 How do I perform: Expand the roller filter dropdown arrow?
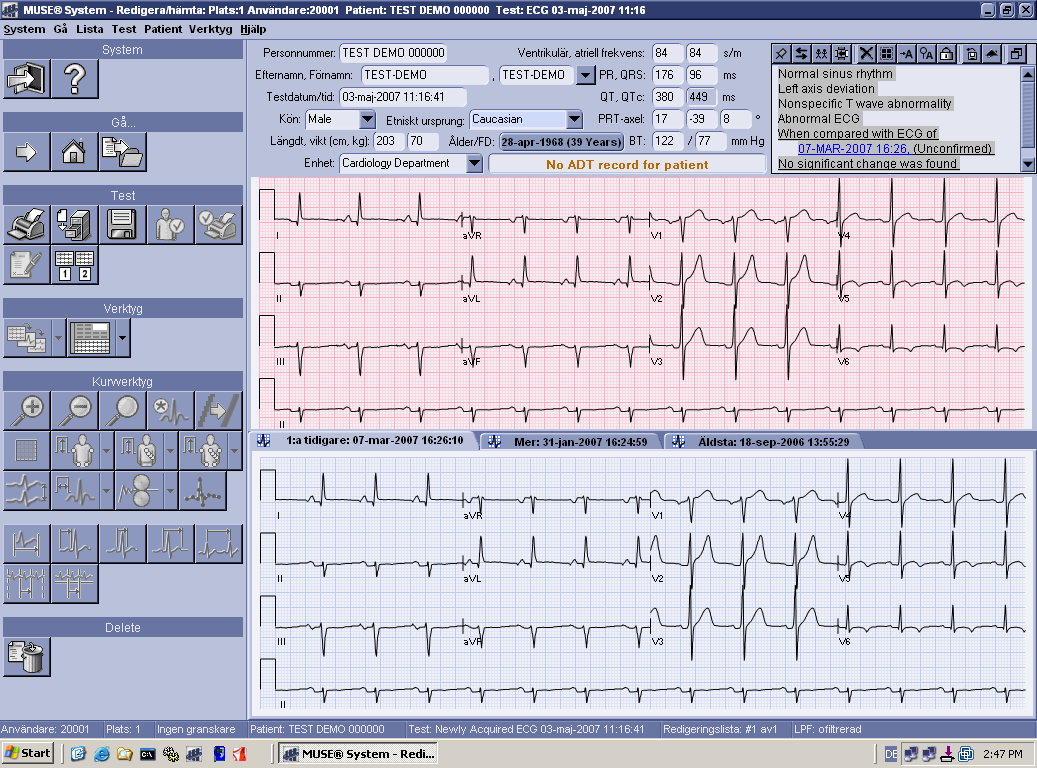pyautogui.click(x=171, y=491)
